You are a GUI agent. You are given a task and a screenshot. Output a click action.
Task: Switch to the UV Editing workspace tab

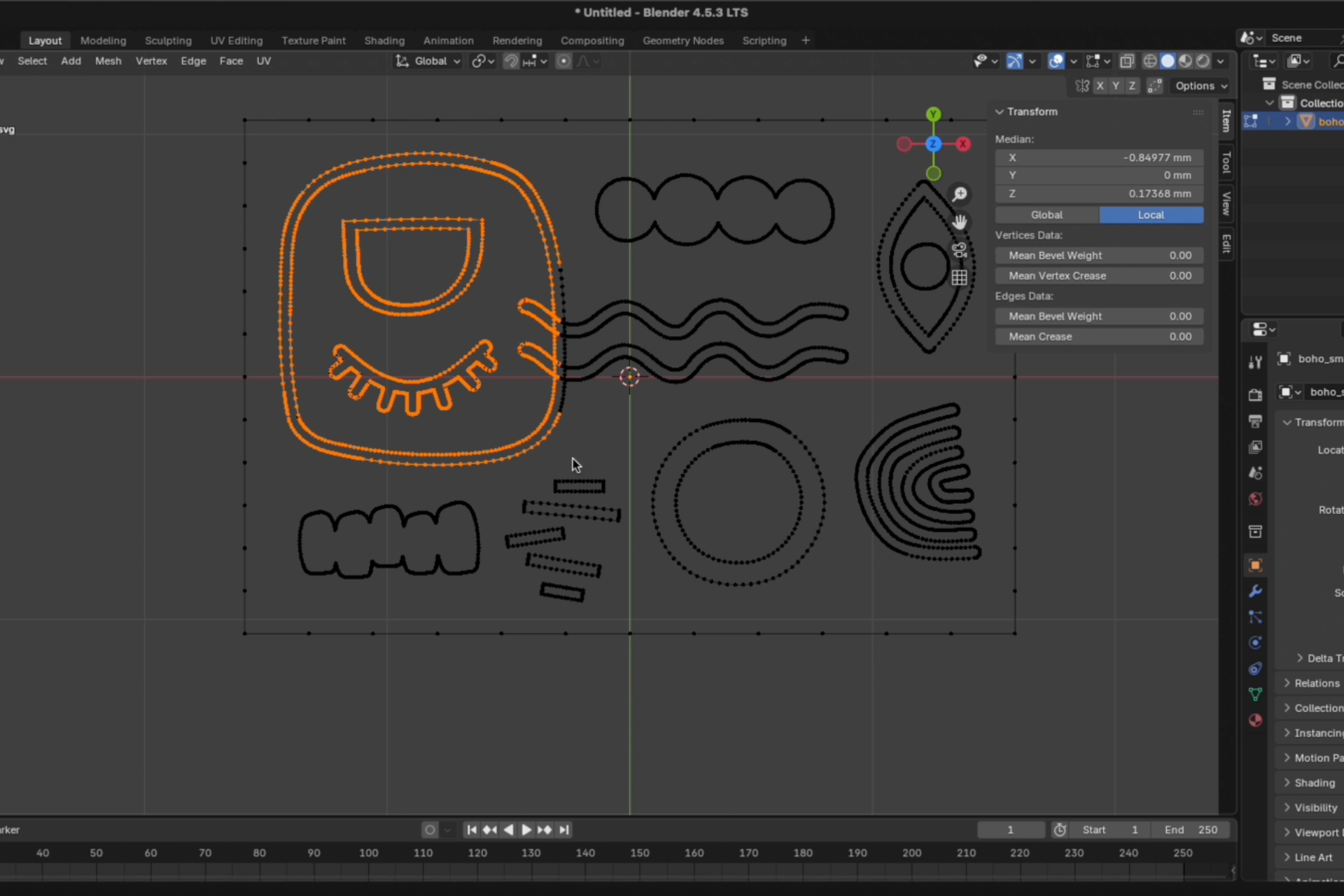236,40
